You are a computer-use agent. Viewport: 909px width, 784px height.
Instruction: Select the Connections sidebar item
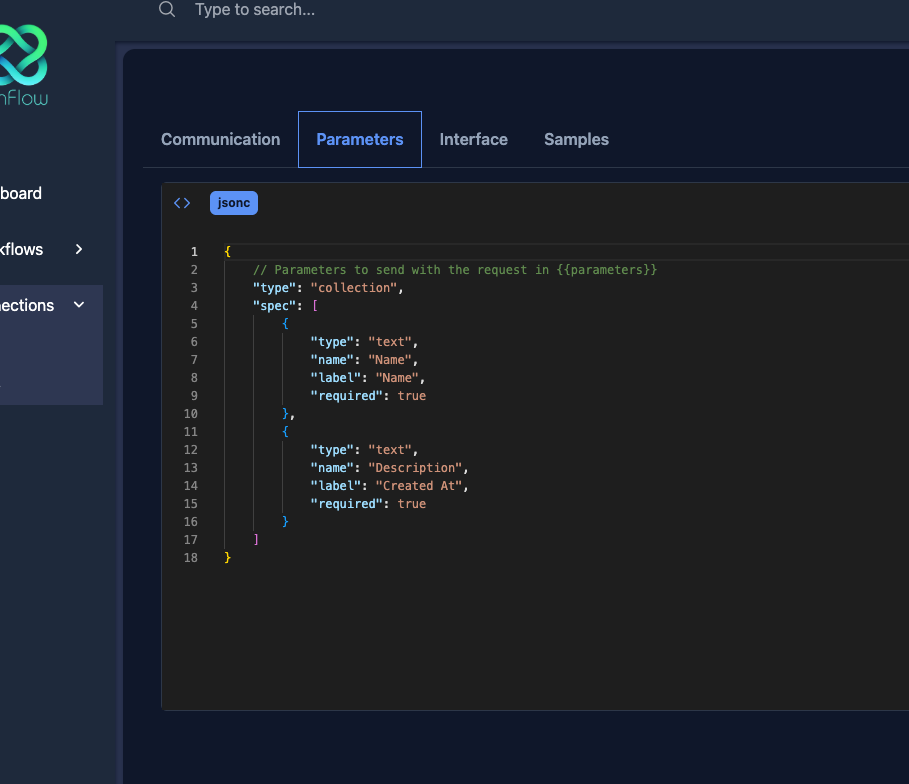[x=27, y=305]
